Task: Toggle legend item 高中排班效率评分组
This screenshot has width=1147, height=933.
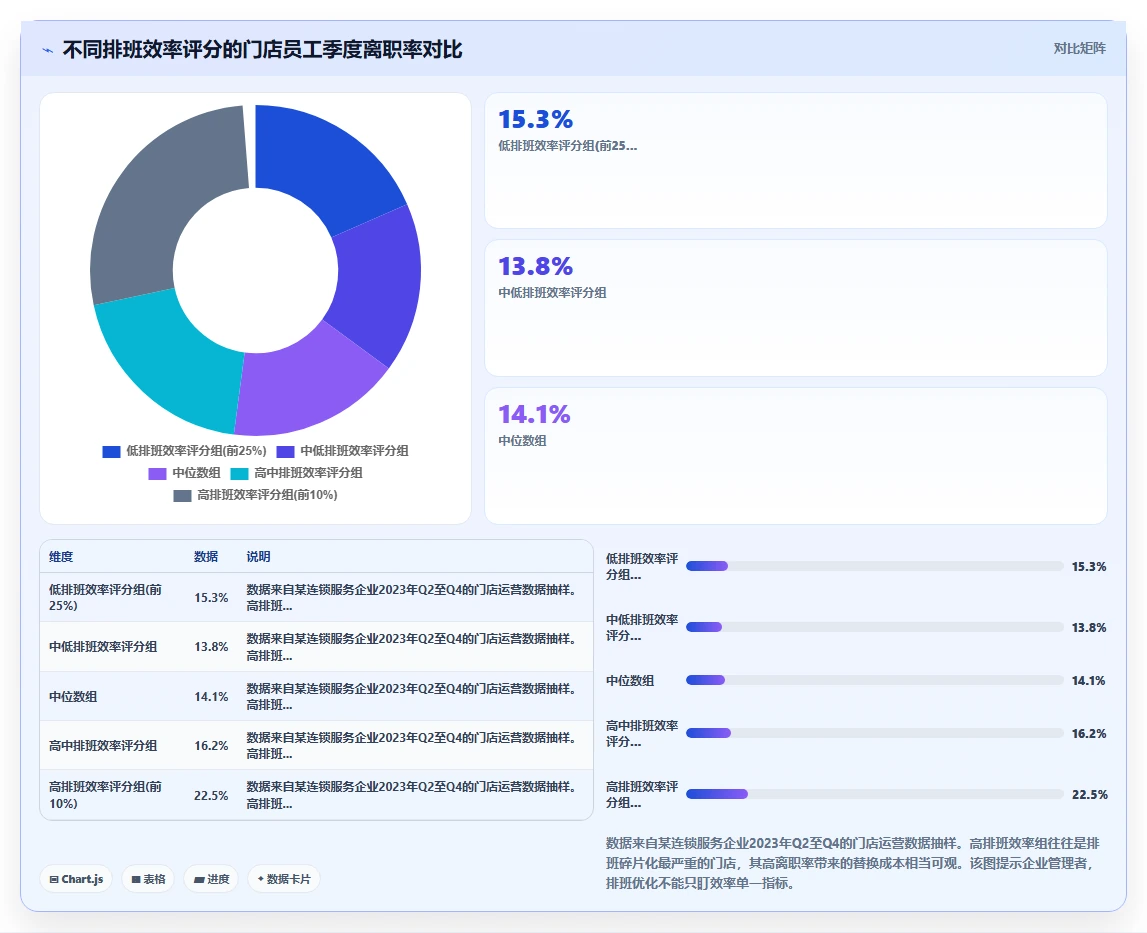Action: pyautogui.click(x=296, y=473)
